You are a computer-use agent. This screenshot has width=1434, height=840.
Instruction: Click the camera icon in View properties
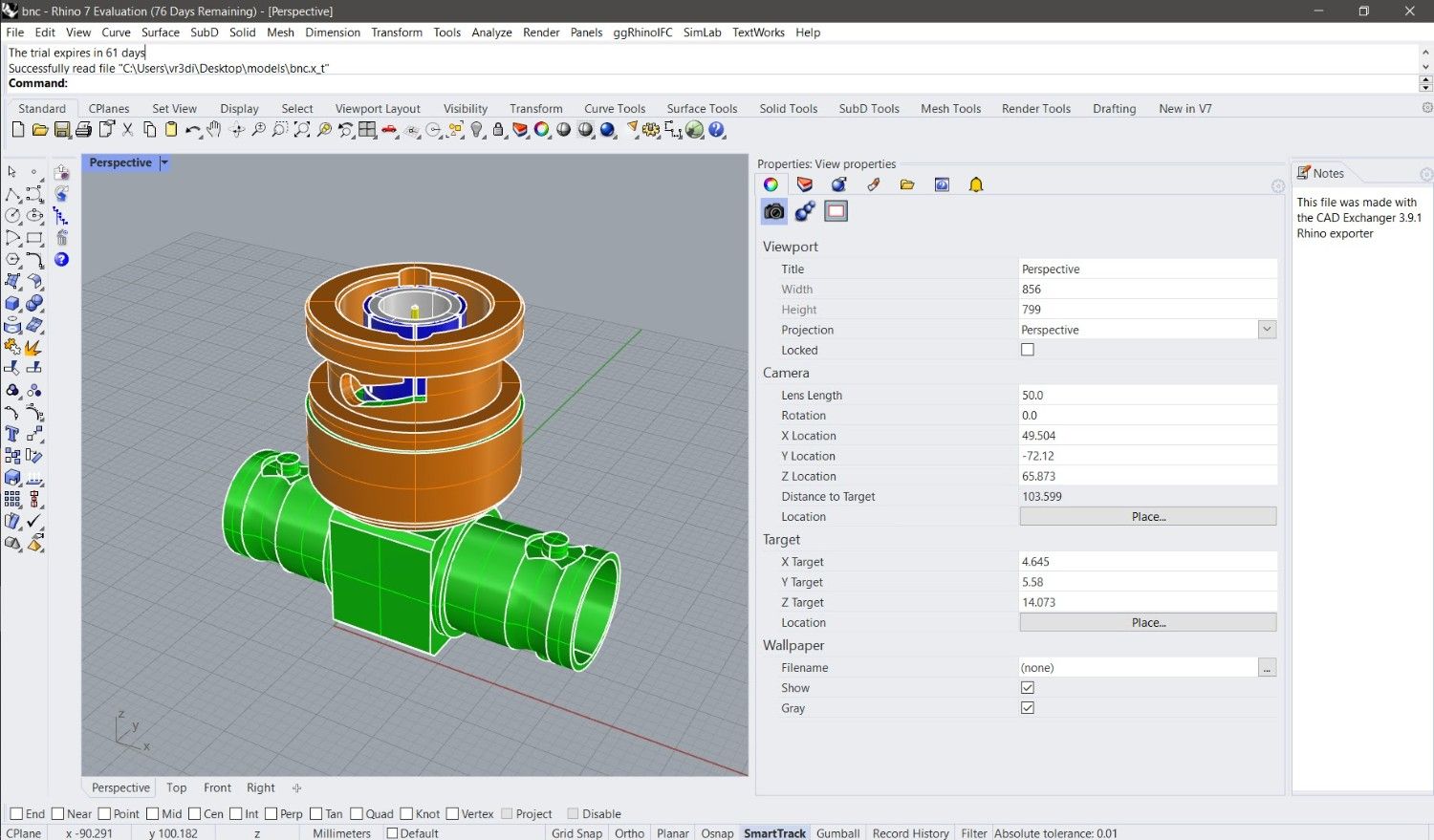(773, 211)
